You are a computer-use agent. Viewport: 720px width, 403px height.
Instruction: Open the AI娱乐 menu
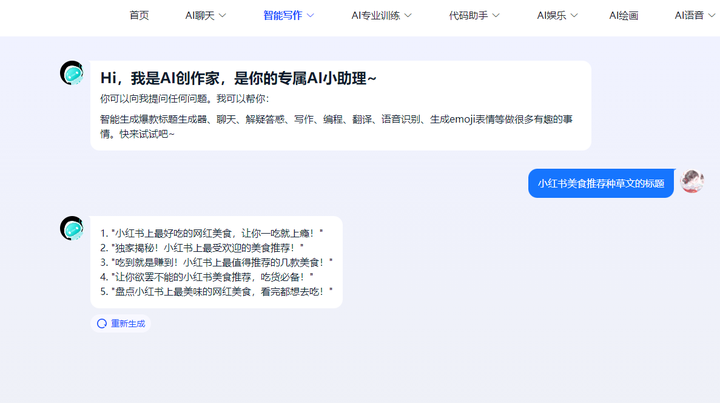tap(557, 16)
